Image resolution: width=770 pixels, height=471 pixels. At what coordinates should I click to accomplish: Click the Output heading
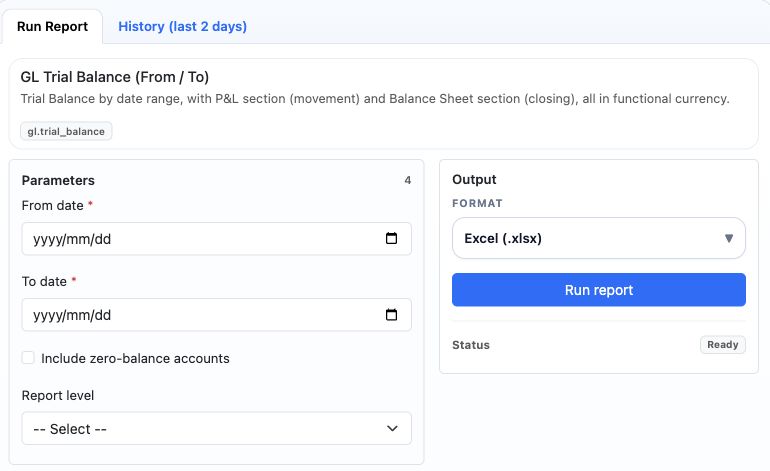474,179
